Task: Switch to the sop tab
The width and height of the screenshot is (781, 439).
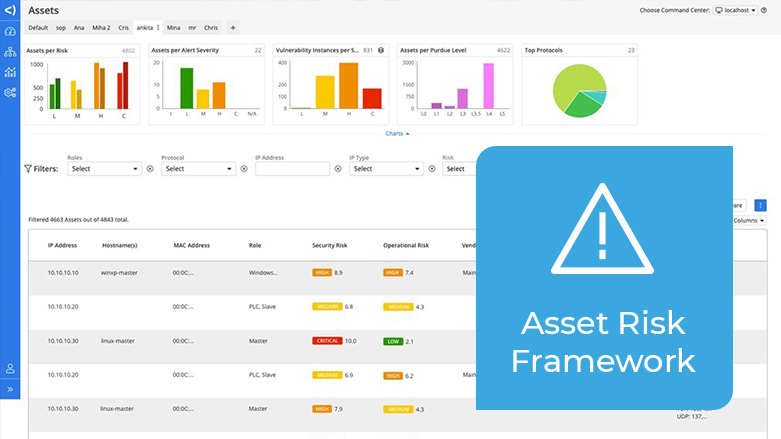Action: [61, 28]
